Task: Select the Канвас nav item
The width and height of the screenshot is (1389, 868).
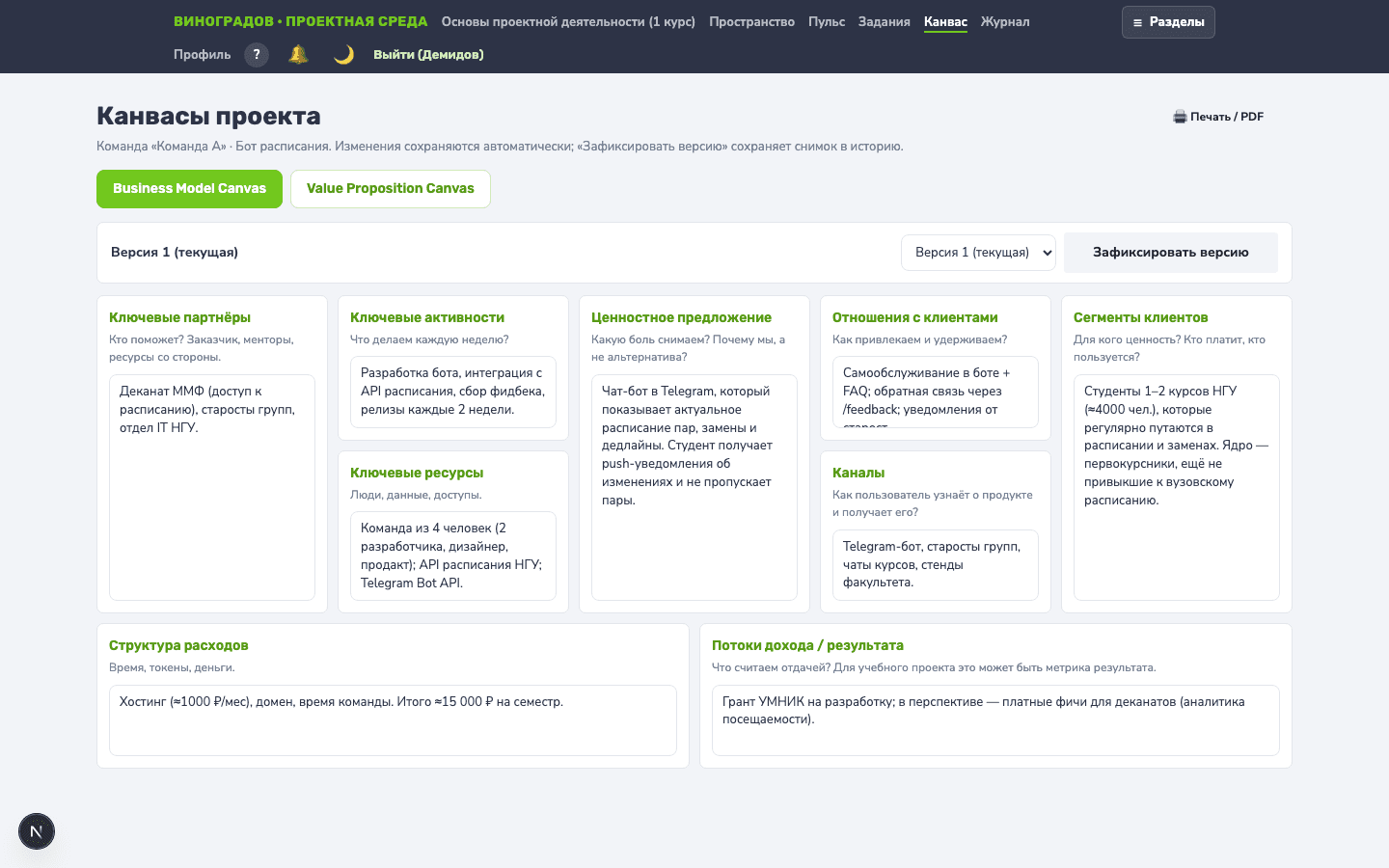Action: point(945,21)
